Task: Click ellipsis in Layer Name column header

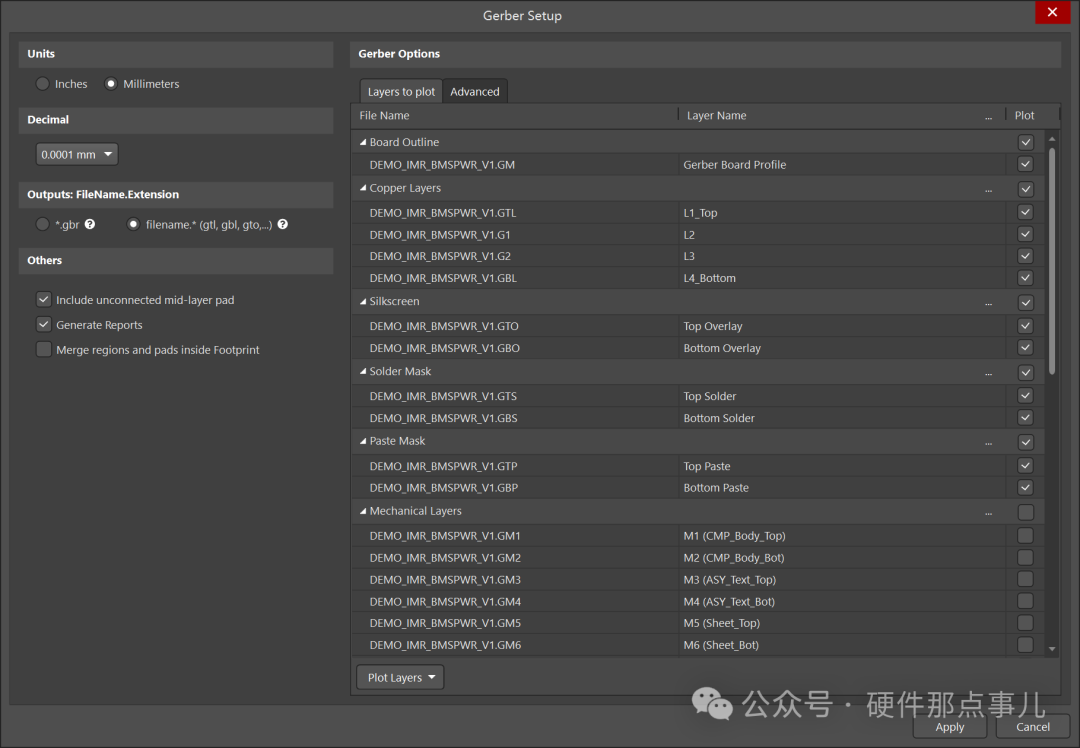Action: [988, 117]
